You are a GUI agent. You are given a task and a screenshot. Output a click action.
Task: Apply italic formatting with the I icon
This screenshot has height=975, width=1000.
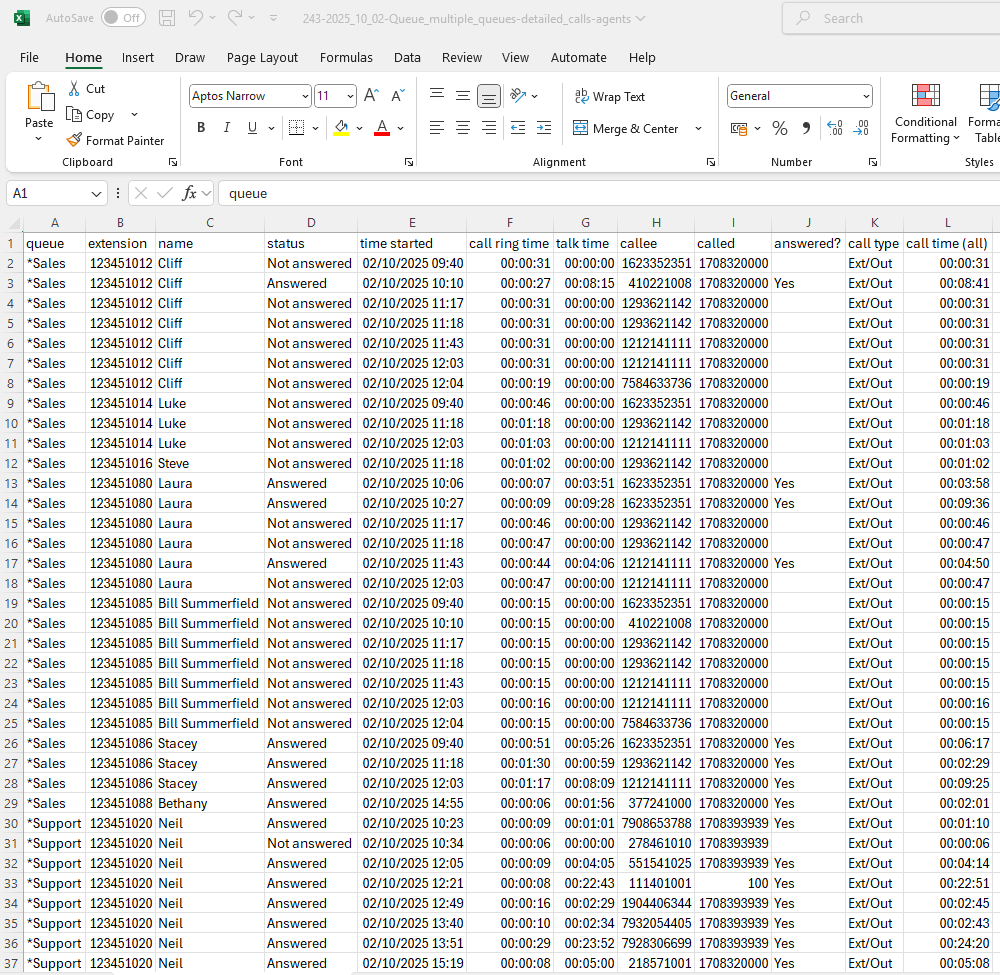[x=227, y=128]
